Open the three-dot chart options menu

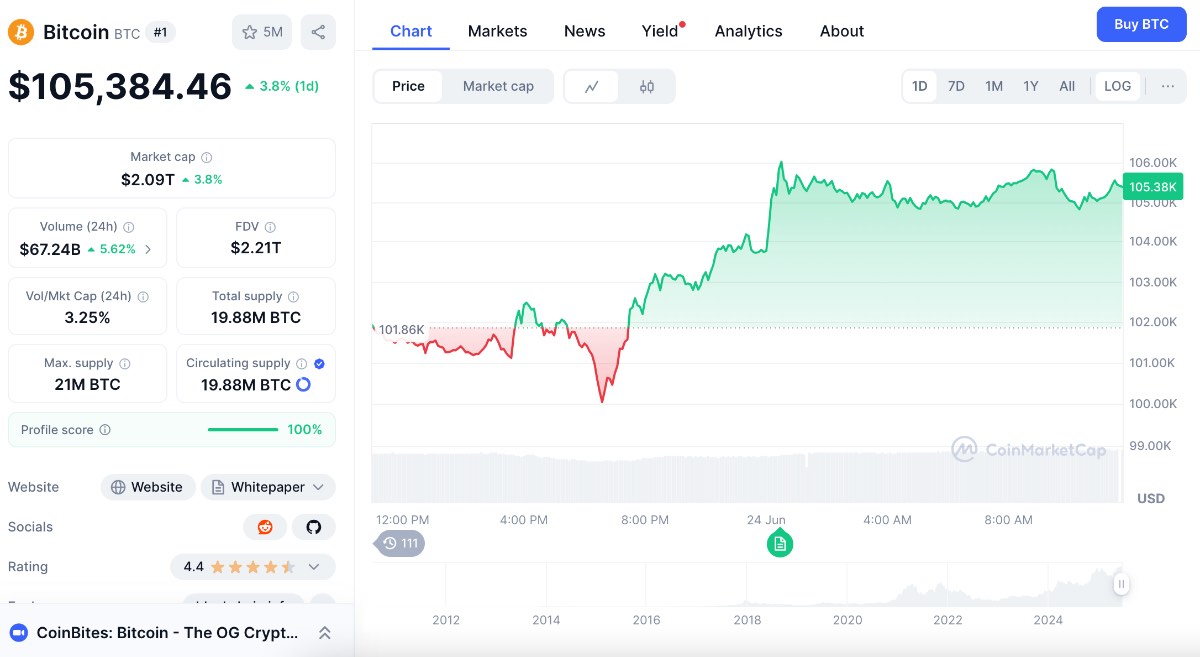(1168, 86)
